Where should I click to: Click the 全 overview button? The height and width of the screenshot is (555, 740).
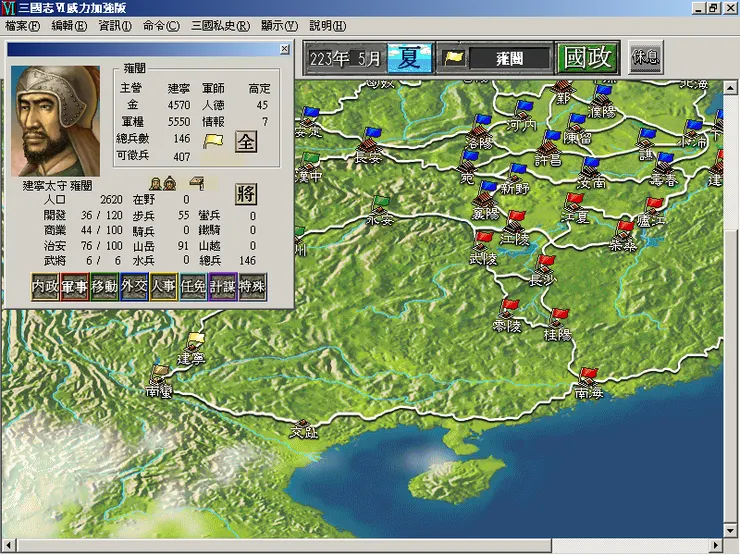coord(246,141)
